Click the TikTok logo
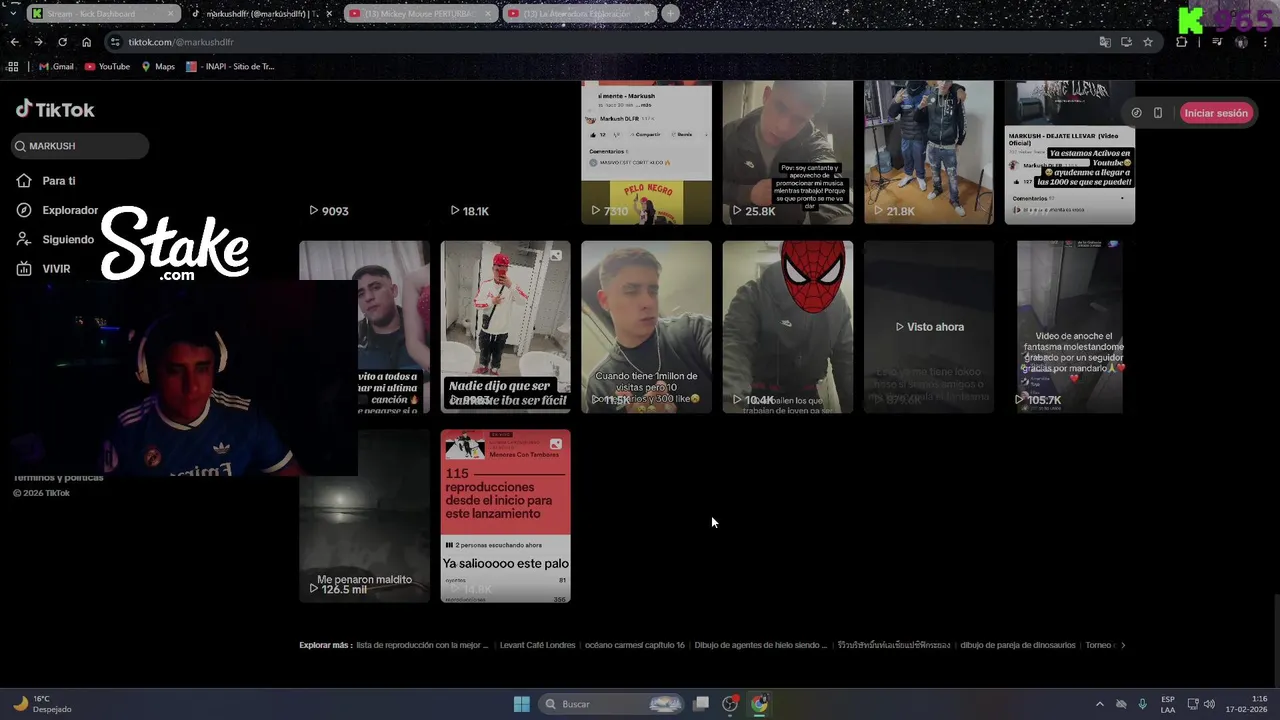1280x720 pixels. [x=55, y=109]
